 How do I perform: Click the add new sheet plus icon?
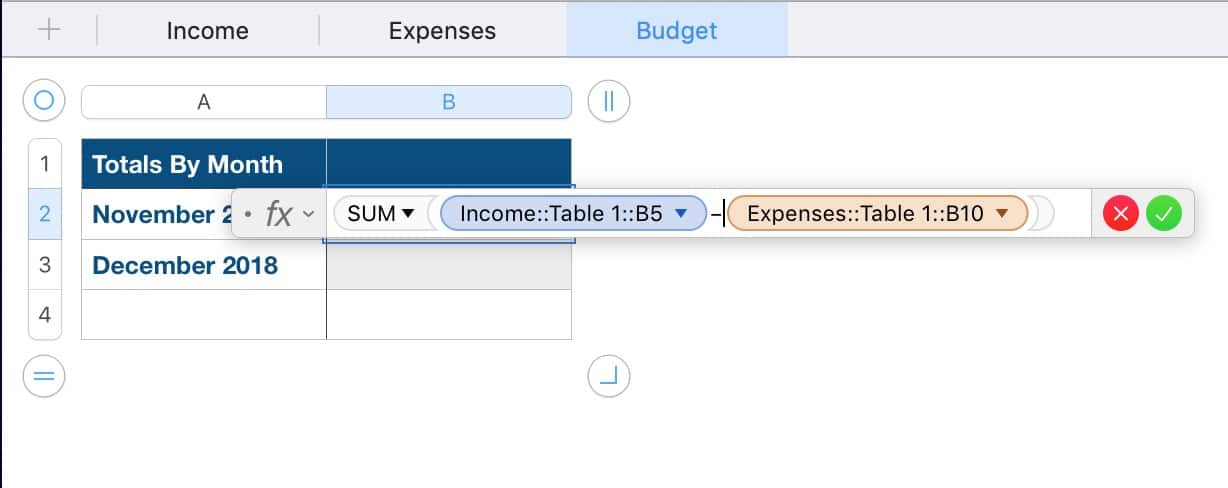point(48,30)
